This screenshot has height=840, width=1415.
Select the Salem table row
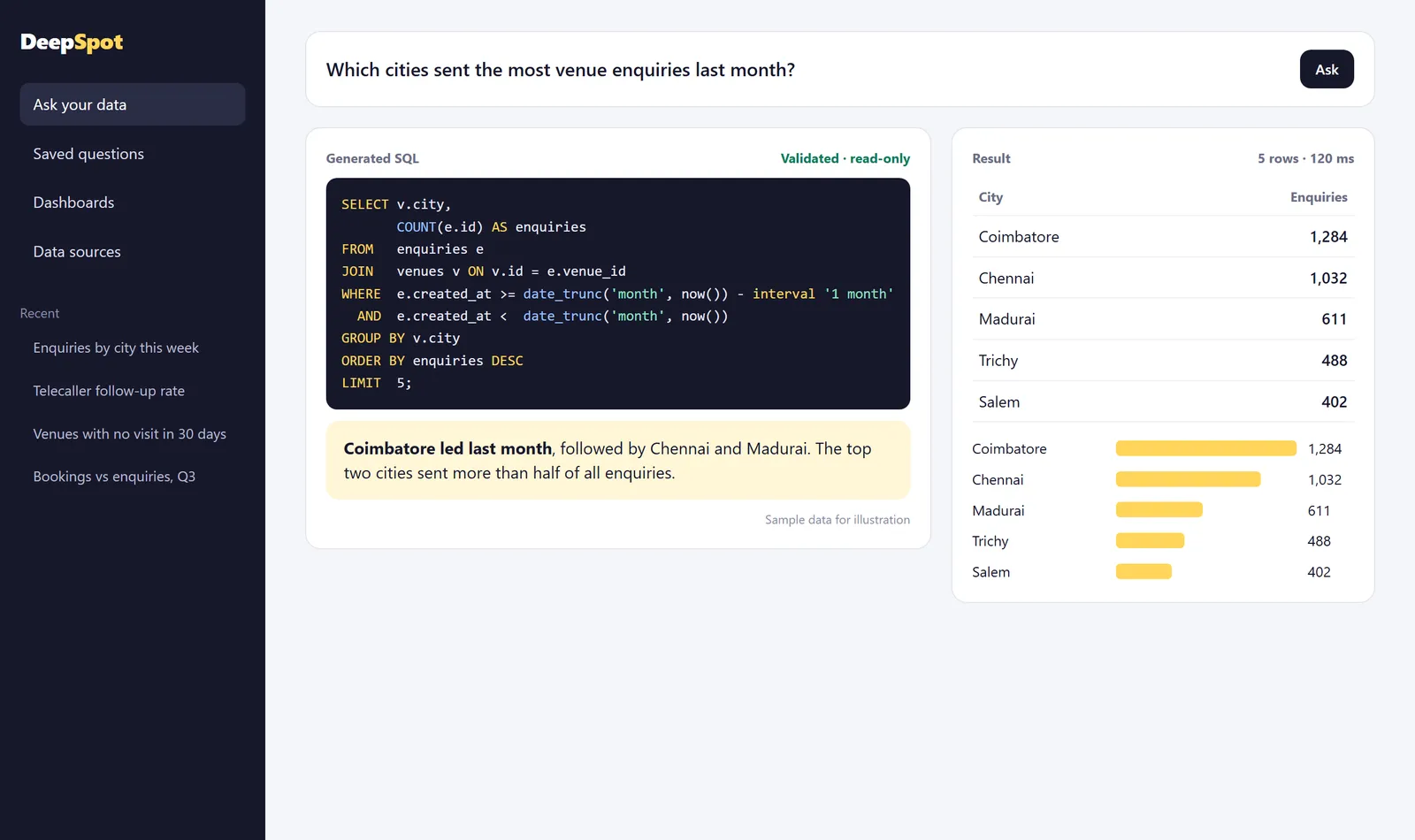(1163, 402)
